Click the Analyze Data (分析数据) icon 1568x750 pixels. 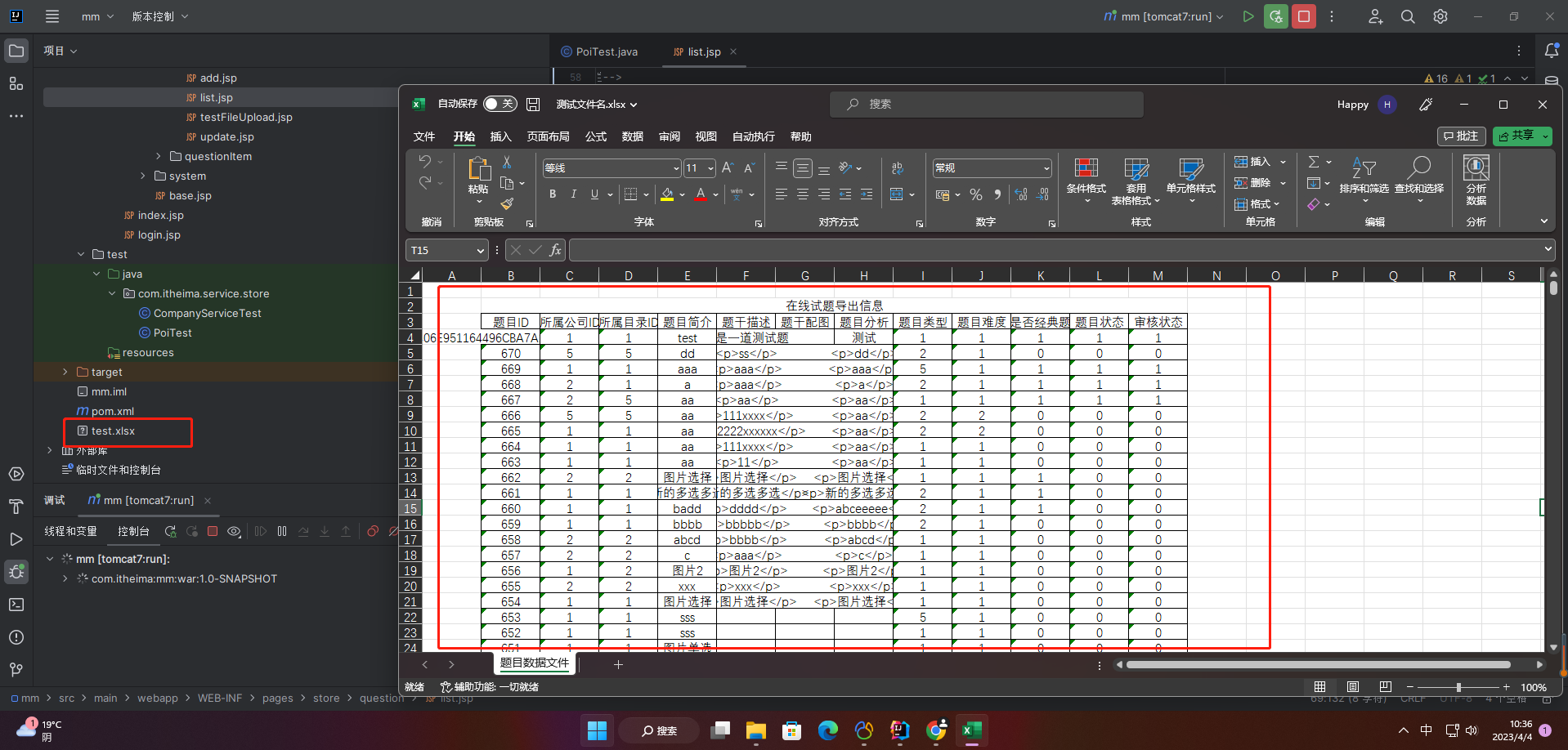pyautogui.click(x=1476, y=180)
